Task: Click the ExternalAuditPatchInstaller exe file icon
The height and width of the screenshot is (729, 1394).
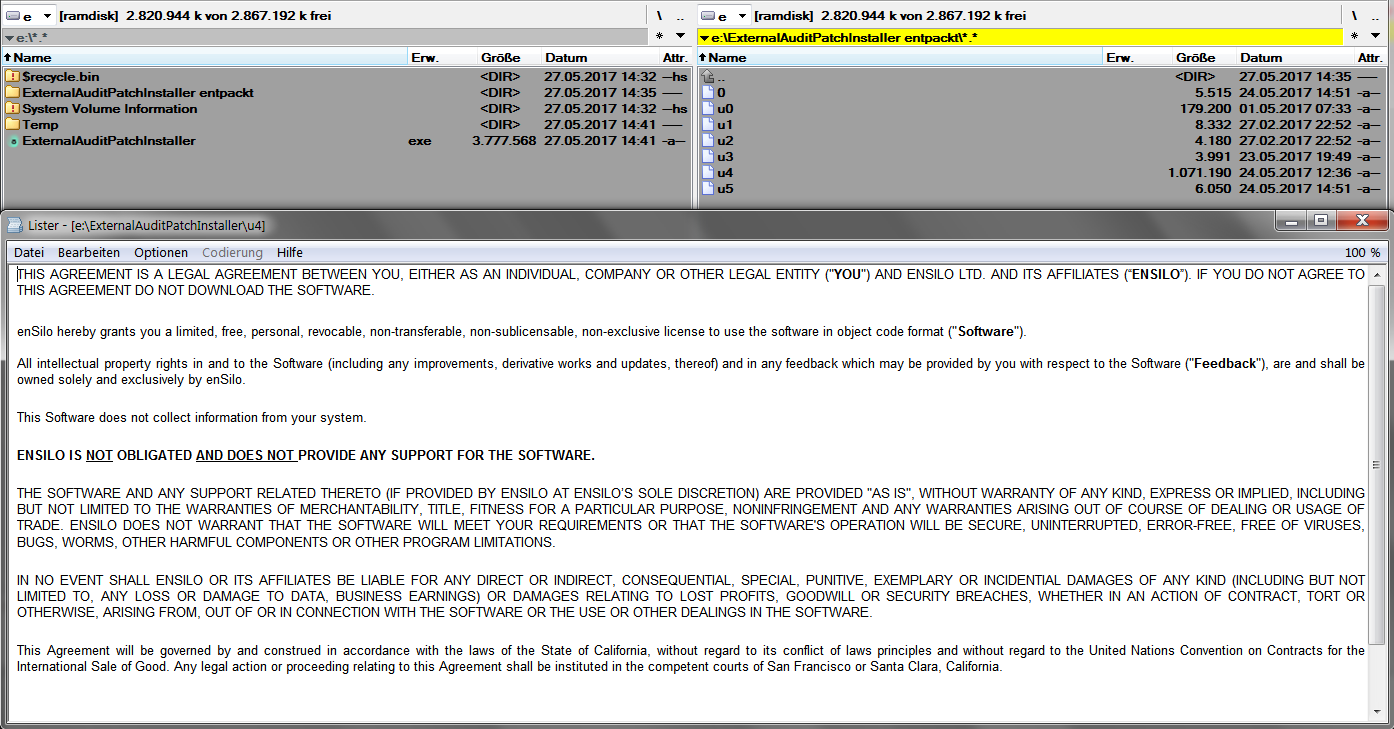Action: click(12, 141)
